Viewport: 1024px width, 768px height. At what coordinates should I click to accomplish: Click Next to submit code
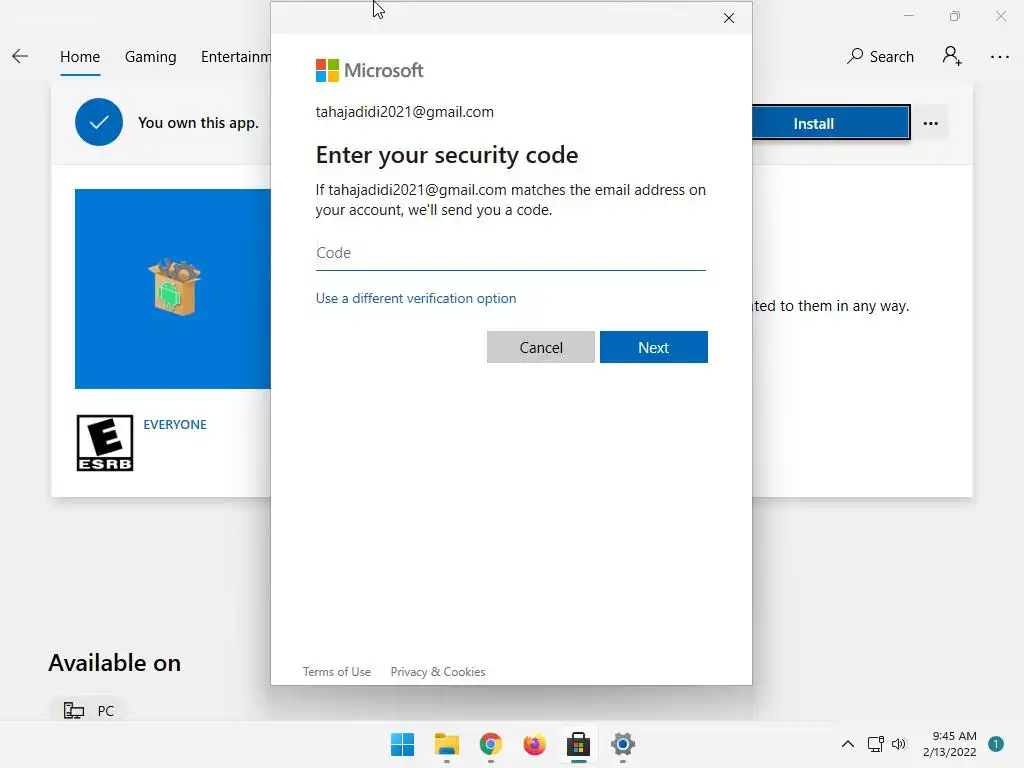tap(654, 347)
